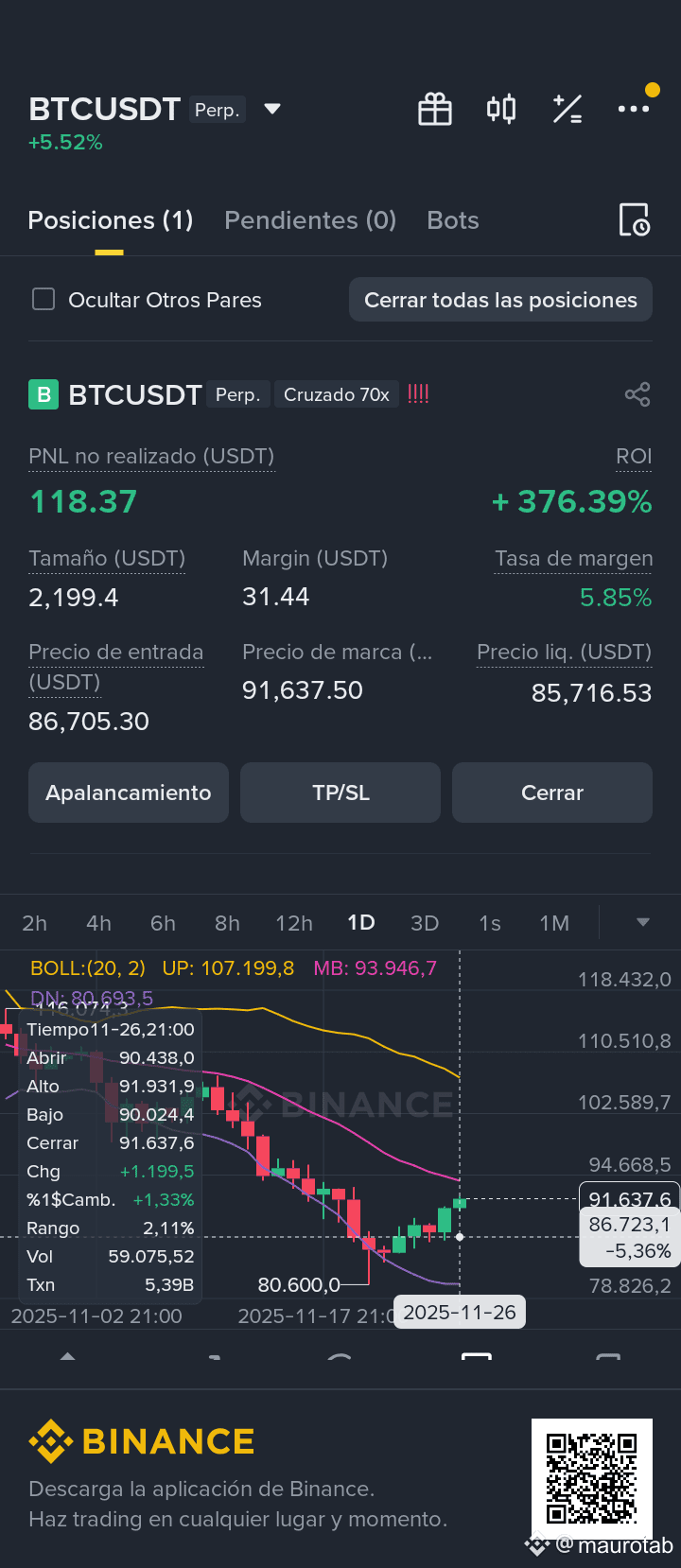The width and height of the screenshot is (681, 1568).
Task: Click Cerrar todas las posiciones button
Action: click(x=500, y=300)
